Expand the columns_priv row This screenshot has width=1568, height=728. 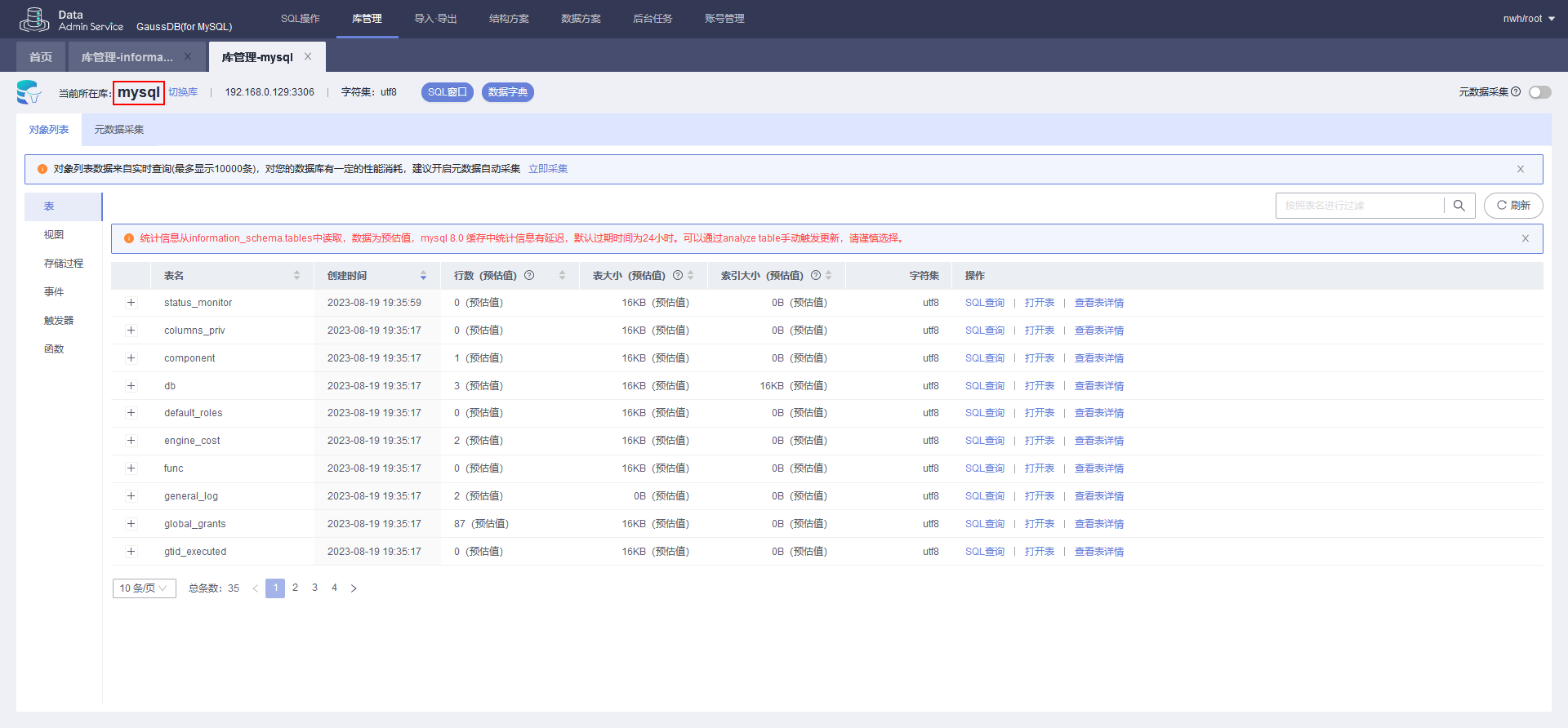131,331
